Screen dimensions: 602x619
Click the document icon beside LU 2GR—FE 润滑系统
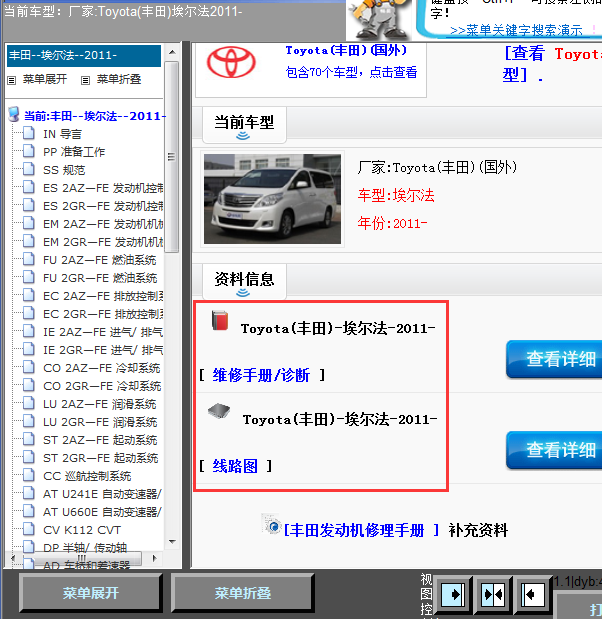pos(28,421)
